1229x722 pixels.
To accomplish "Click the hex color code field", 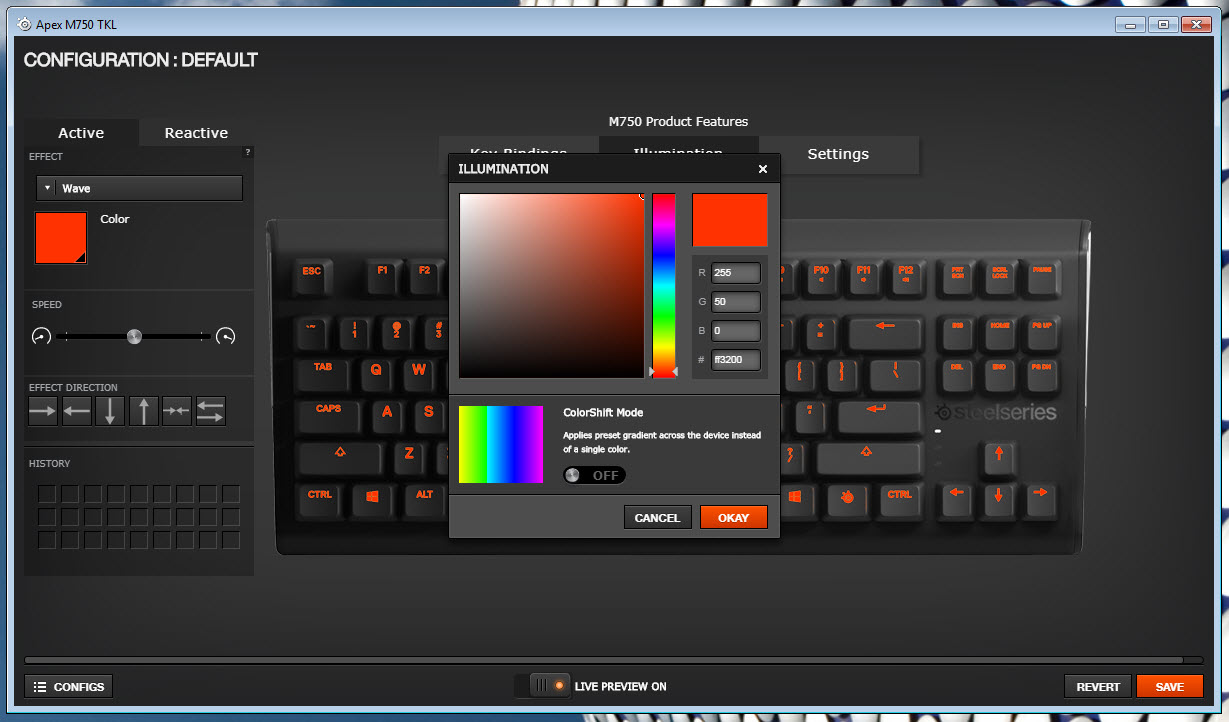I will tap(735, 360).
